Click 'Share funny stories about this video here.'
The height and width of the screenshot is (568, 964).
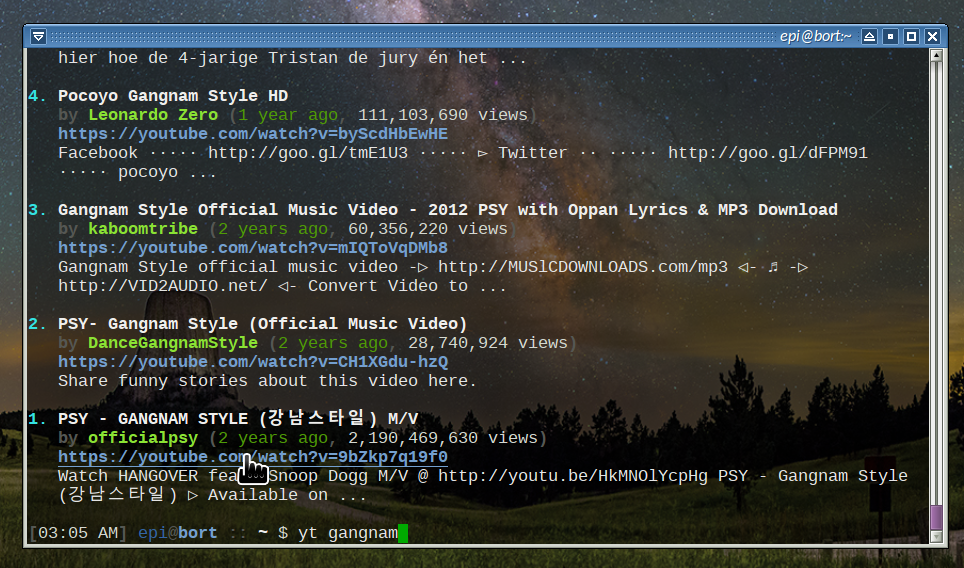pos(267,381)
